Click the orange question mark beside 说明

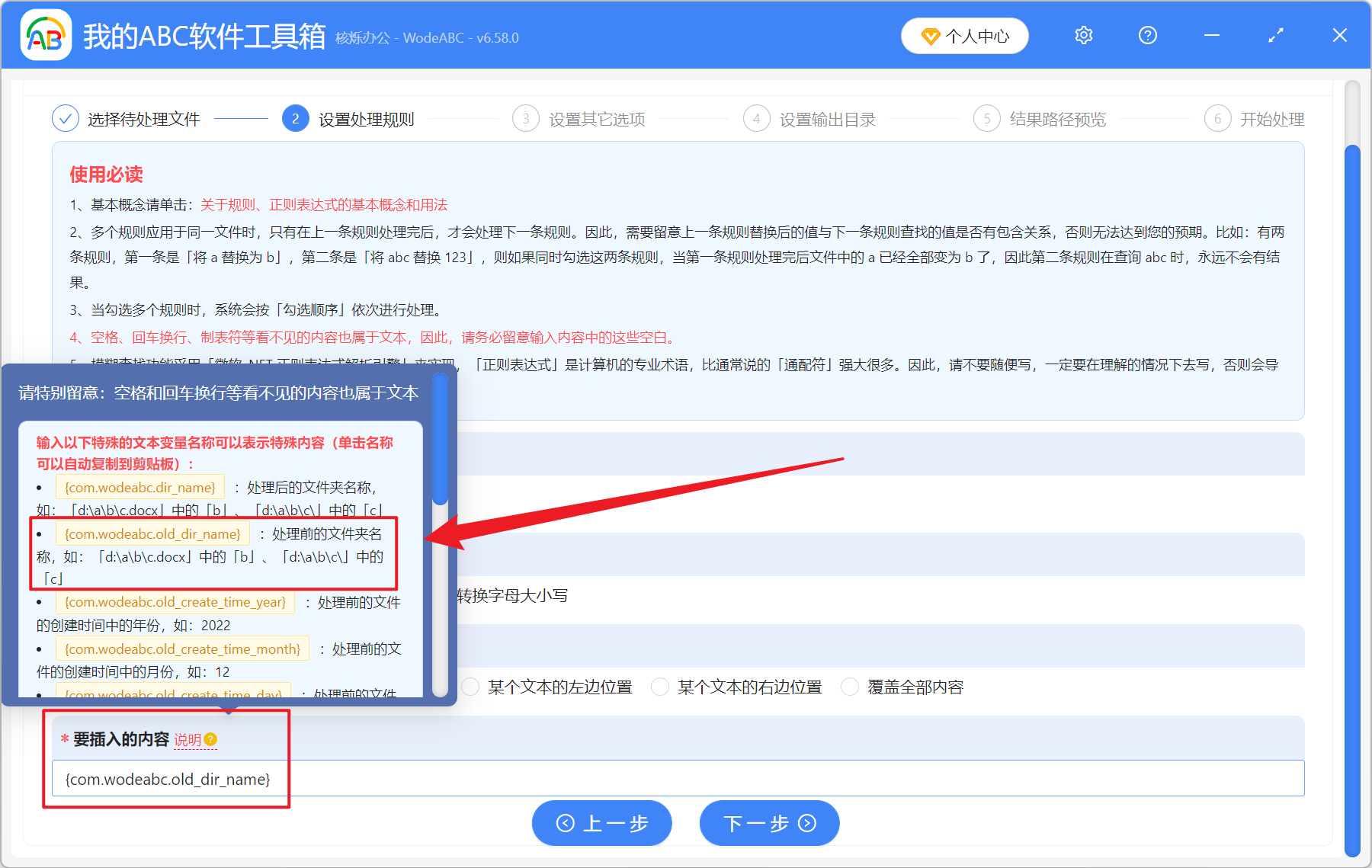(211, 740)
